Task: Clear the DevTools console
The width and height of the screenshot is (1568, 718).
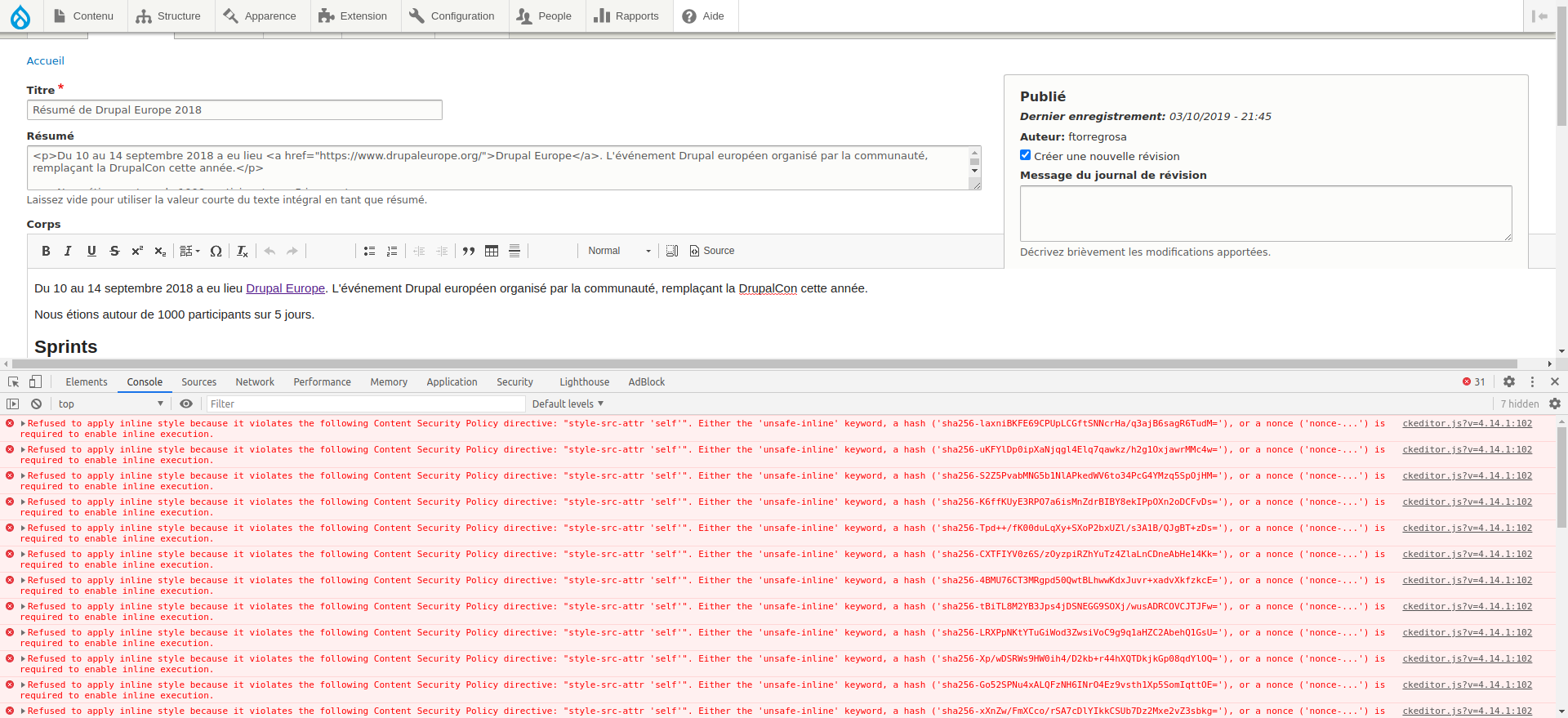Action: [x=36, y=404]
